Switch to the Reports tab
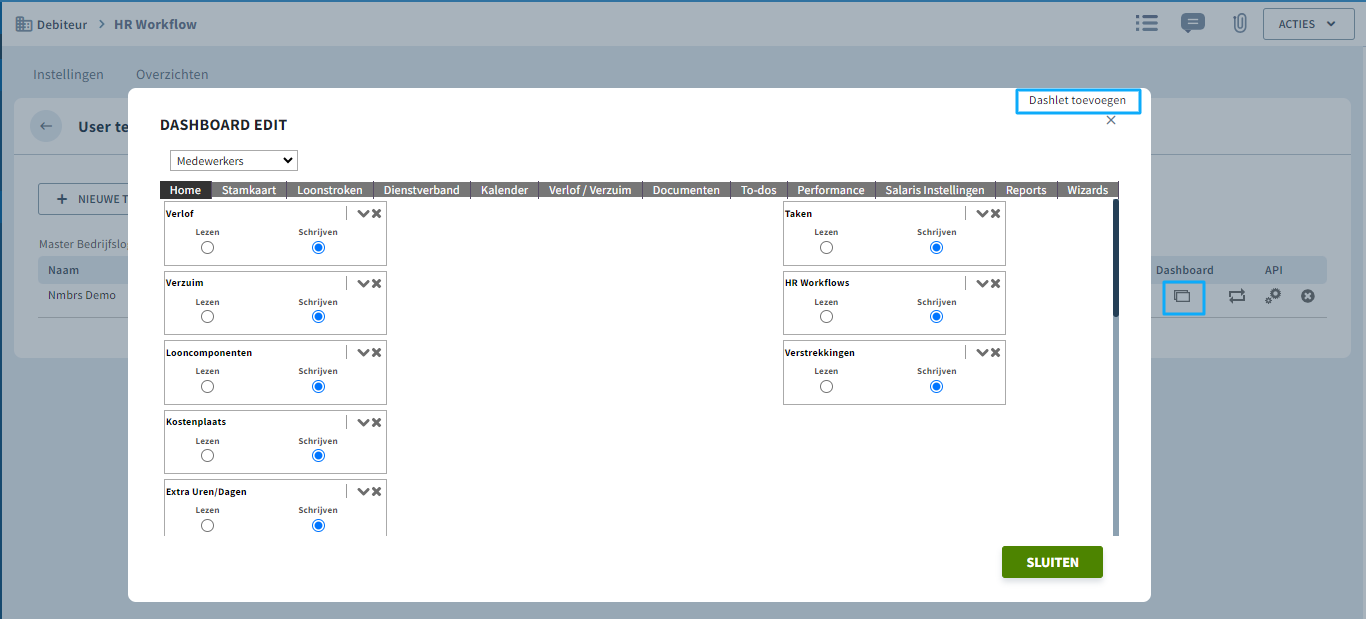Screen dimensions: 1366x619 pos(1026,190)
